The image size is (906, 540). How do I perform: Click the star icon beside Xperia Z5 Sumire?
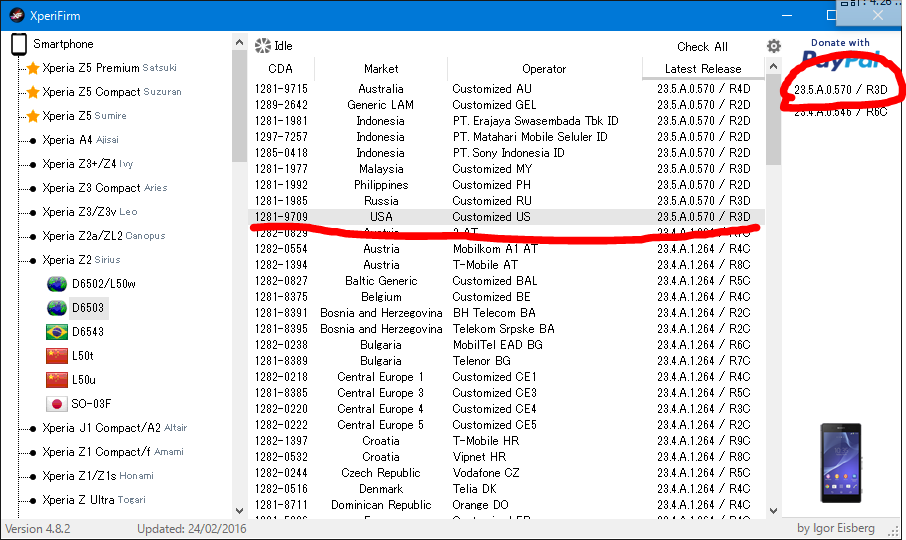[x=33, y=116]
